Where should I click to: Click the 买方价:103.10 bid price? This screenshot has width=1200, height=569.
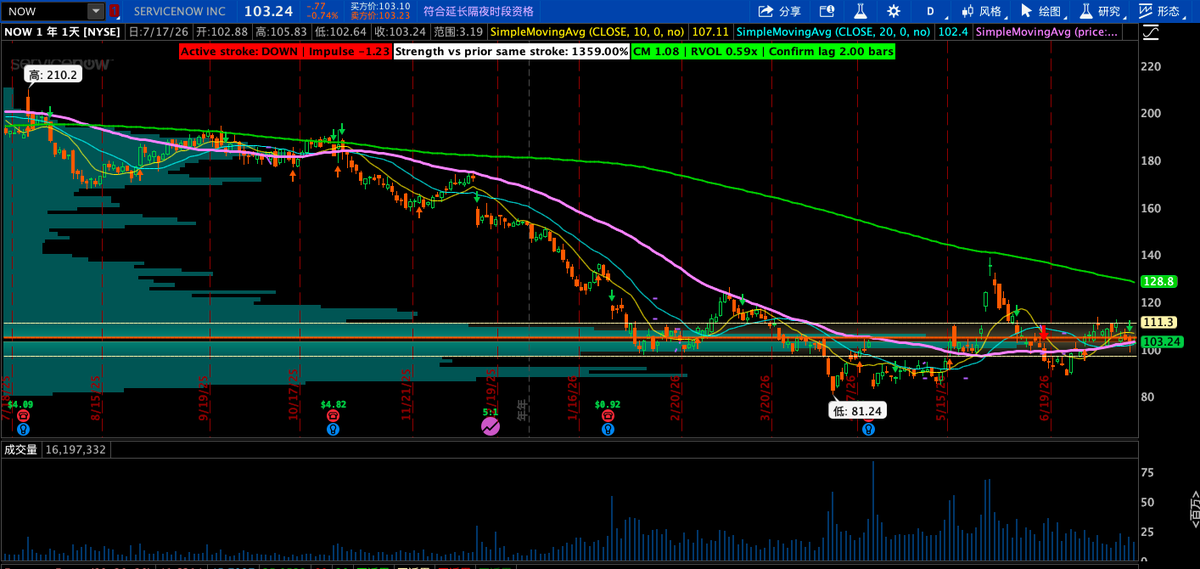(x=380, y=6)
